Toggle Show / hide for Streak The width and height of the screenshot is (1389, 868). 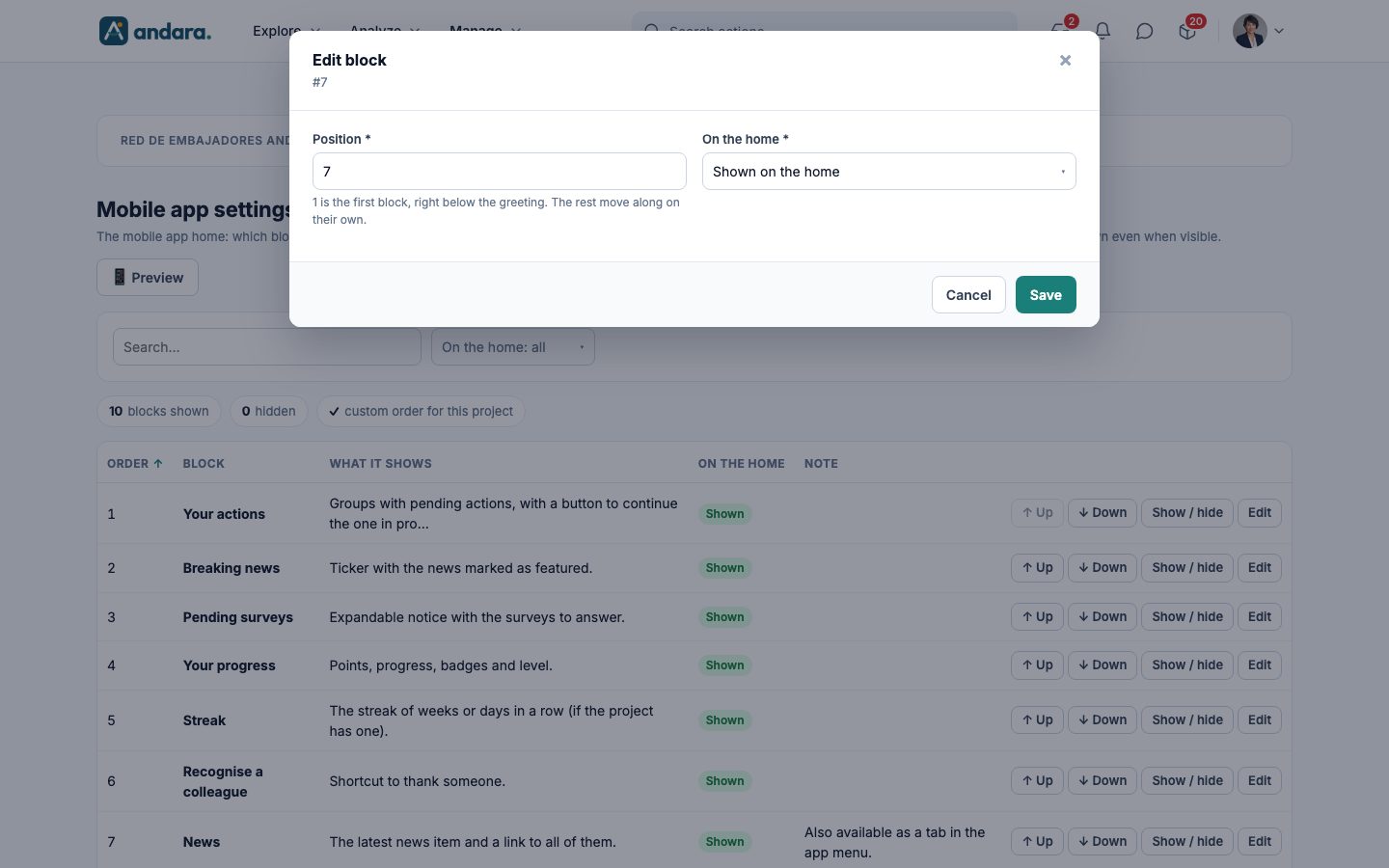pos(1187,720)
